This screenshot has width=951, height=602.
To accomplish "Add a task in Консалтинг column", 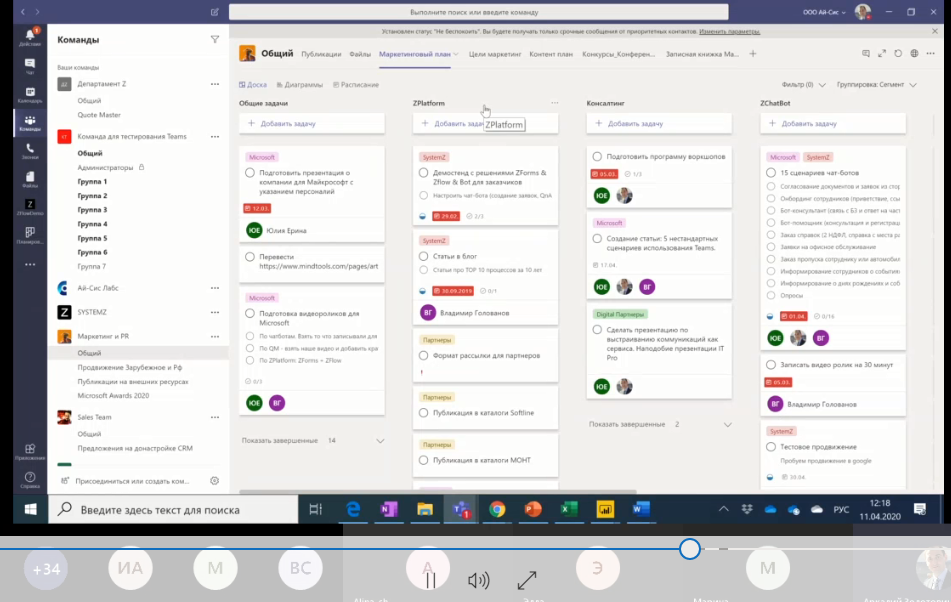I will 659,124.
